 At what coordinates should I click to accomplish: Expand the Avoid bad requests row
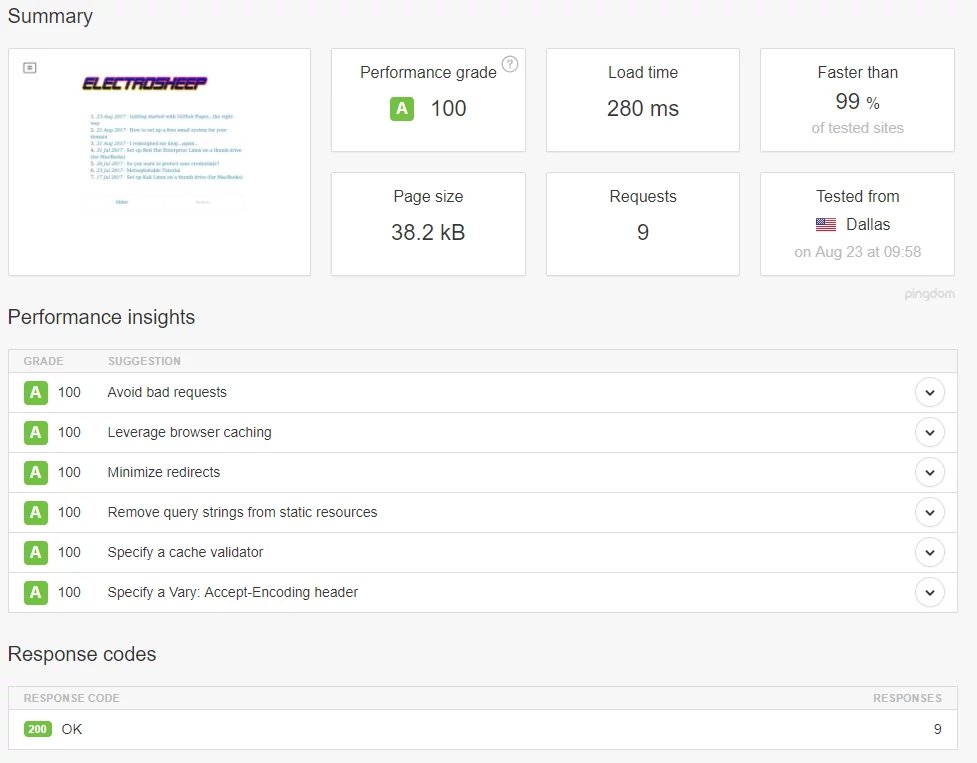(930, 392)
